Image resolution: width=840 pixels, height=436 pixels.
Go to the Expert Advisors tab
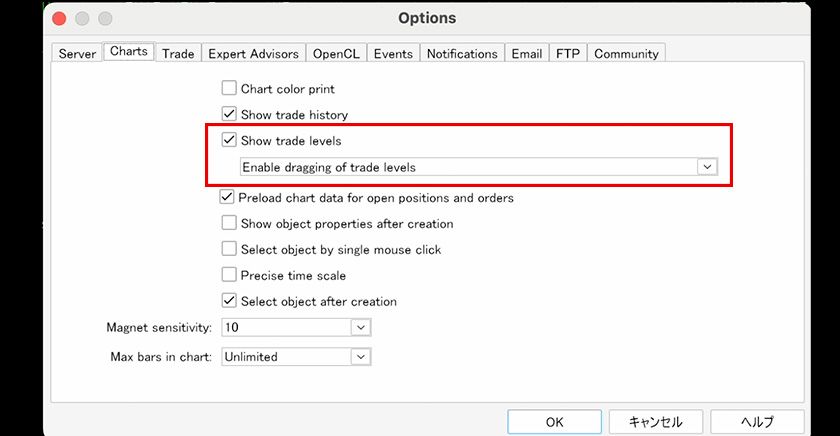tap(253, 54)
